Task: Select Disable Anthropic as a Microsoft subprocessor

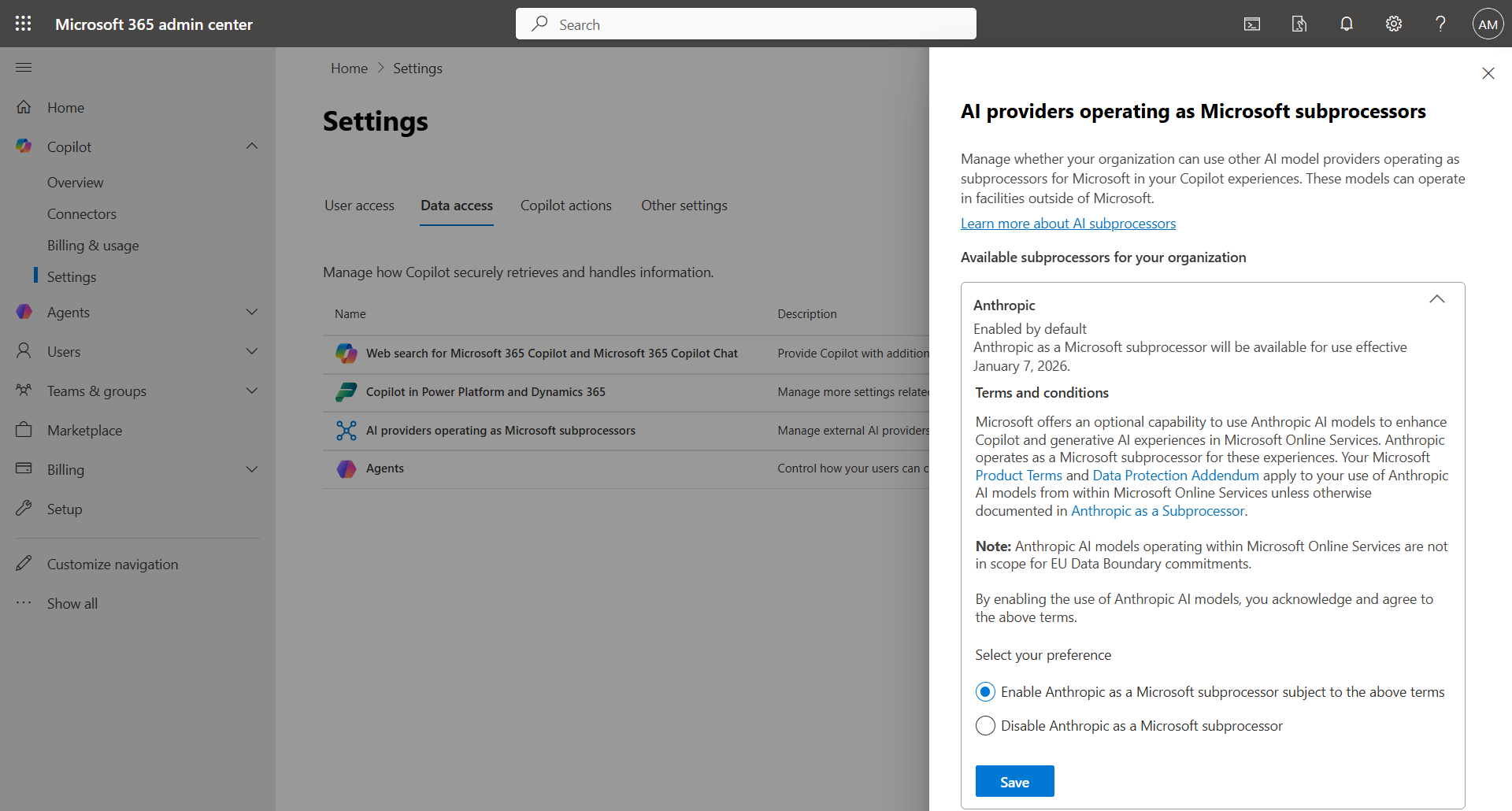Action: coord(985,726)
